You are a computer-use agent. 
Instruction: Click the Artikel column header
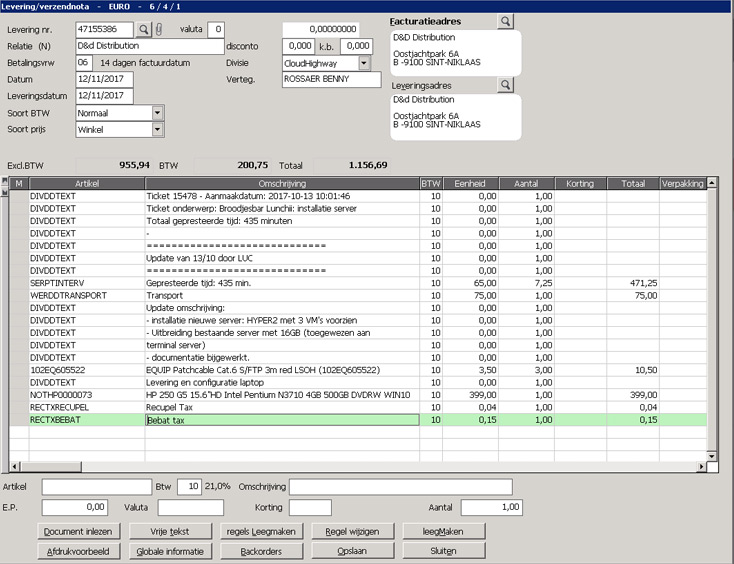[x=87, y=183]
